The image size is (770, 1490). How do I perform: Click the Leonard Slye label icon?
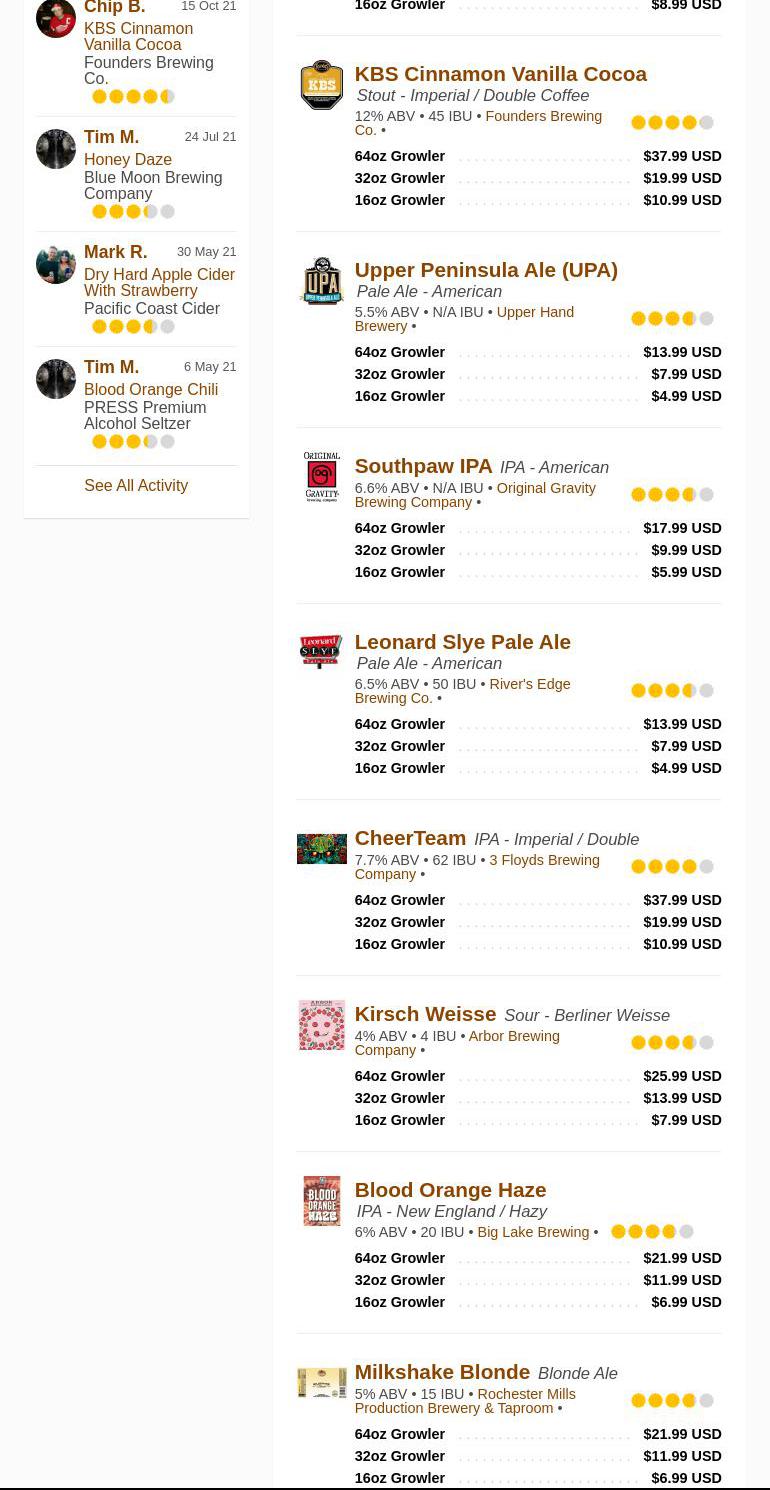[321, 651]
